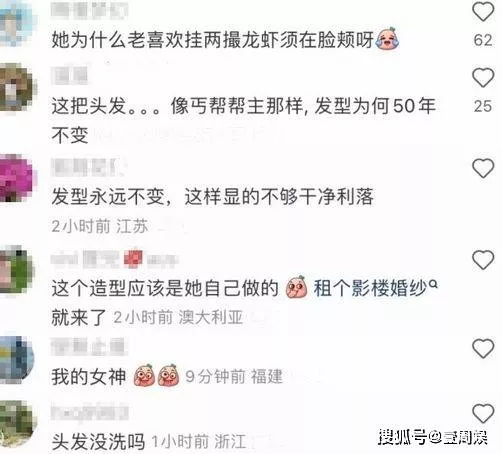The height and width of the screenshot is (454, 502).
Task: Tap the blurred username above 发型永远不变
Action: pyautogui.click(x=87, y=167)
